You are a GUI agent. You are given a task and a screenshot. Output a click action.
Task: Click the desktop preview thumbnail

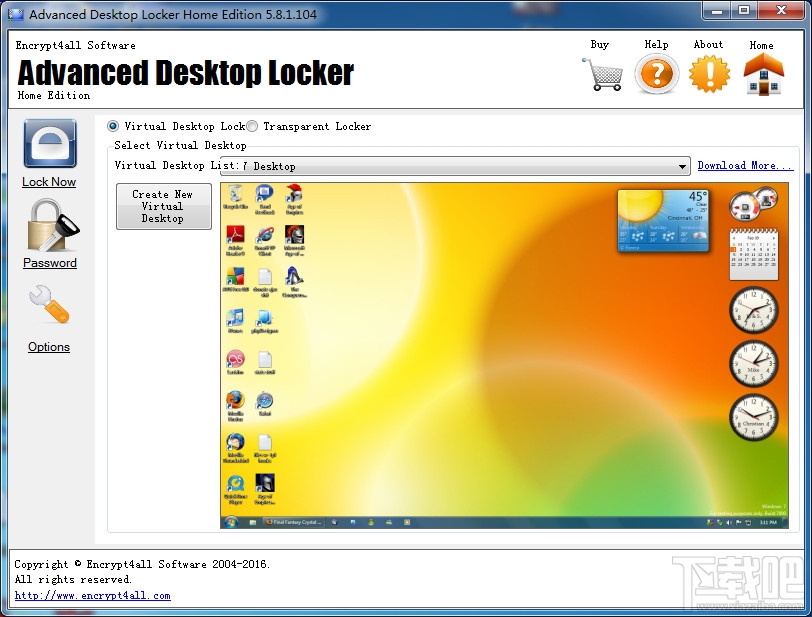coord(504,355)
